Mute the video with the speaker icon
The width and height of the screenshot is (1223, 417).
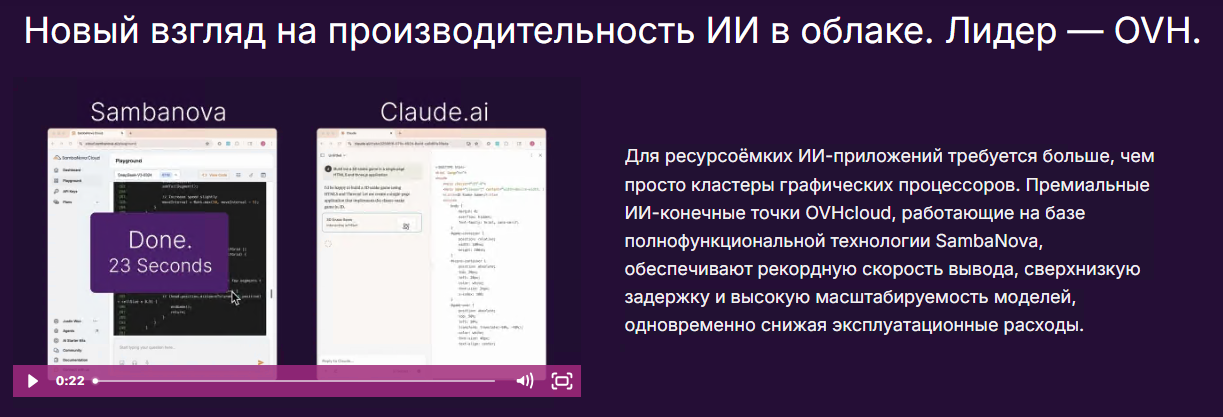[524, 381]
